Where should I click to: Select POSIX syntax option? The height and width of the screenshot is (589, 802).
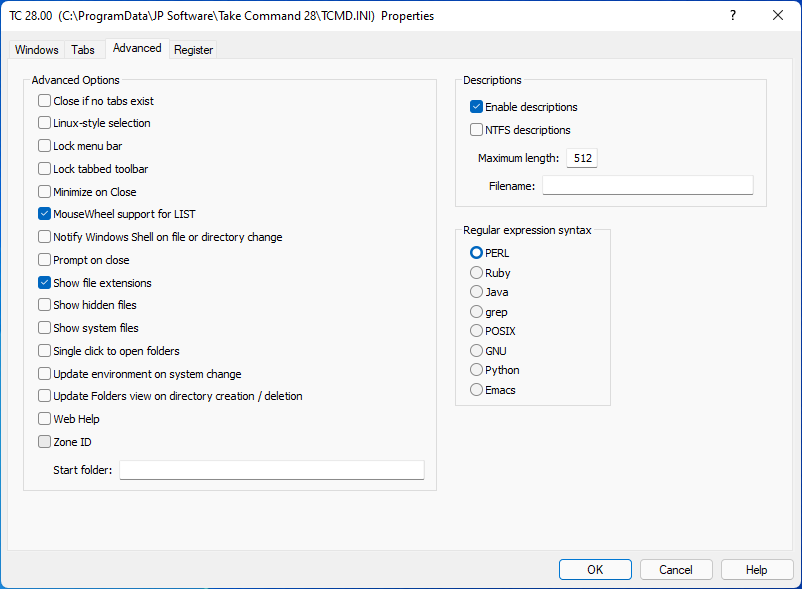point(476,331)
